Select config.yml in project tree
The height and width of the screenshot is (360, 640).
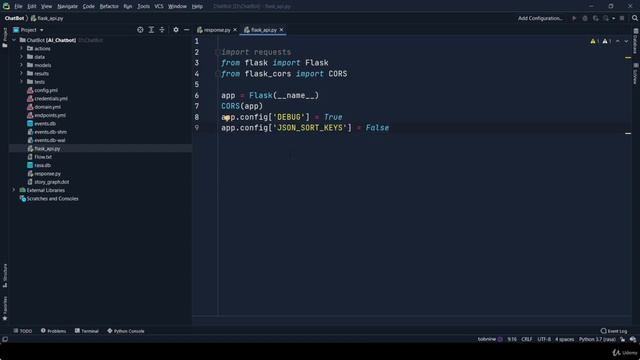[x=46, y=90]
